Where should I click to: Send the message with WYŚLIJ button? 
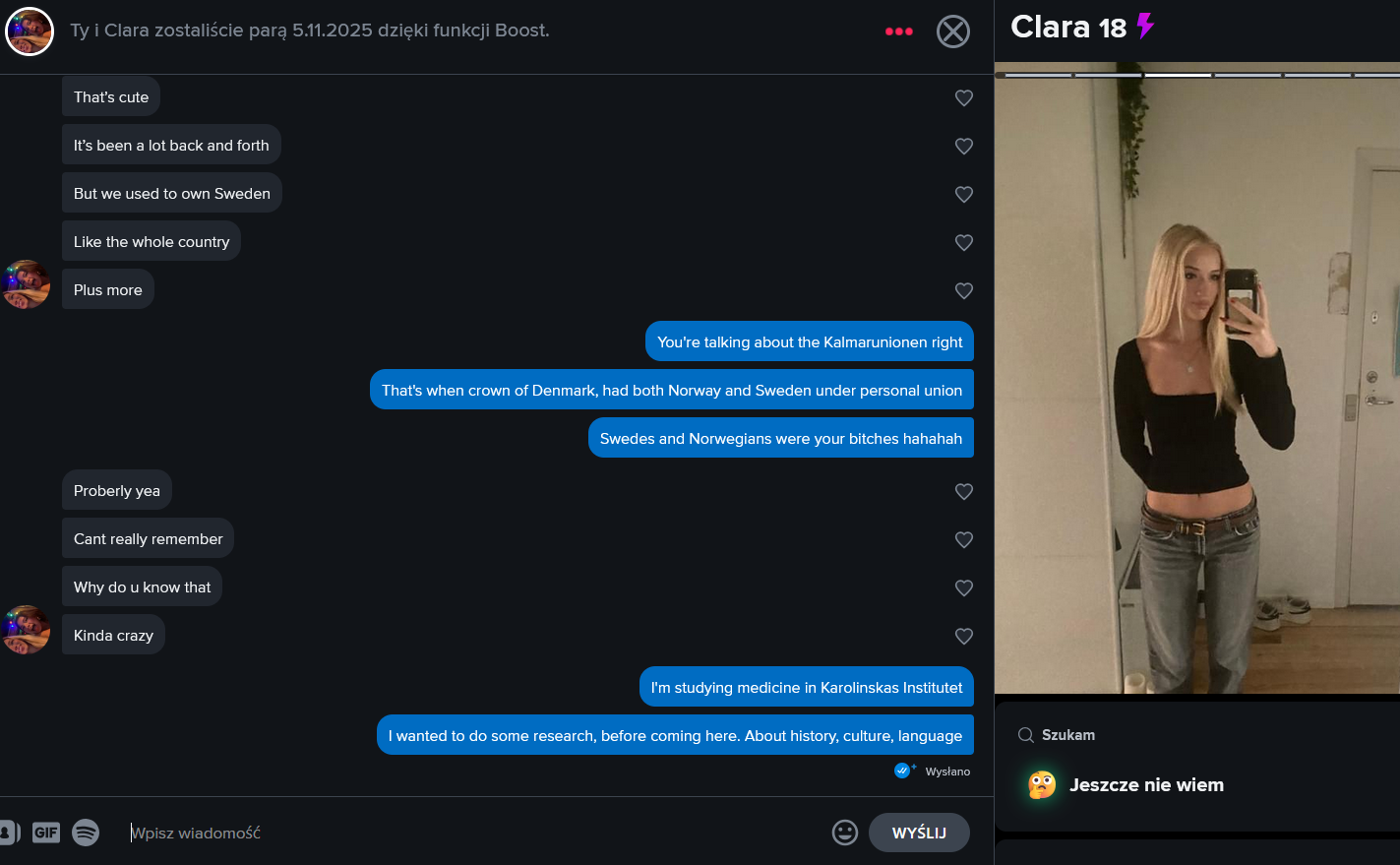pyautogui.click(x=919, y=833)
